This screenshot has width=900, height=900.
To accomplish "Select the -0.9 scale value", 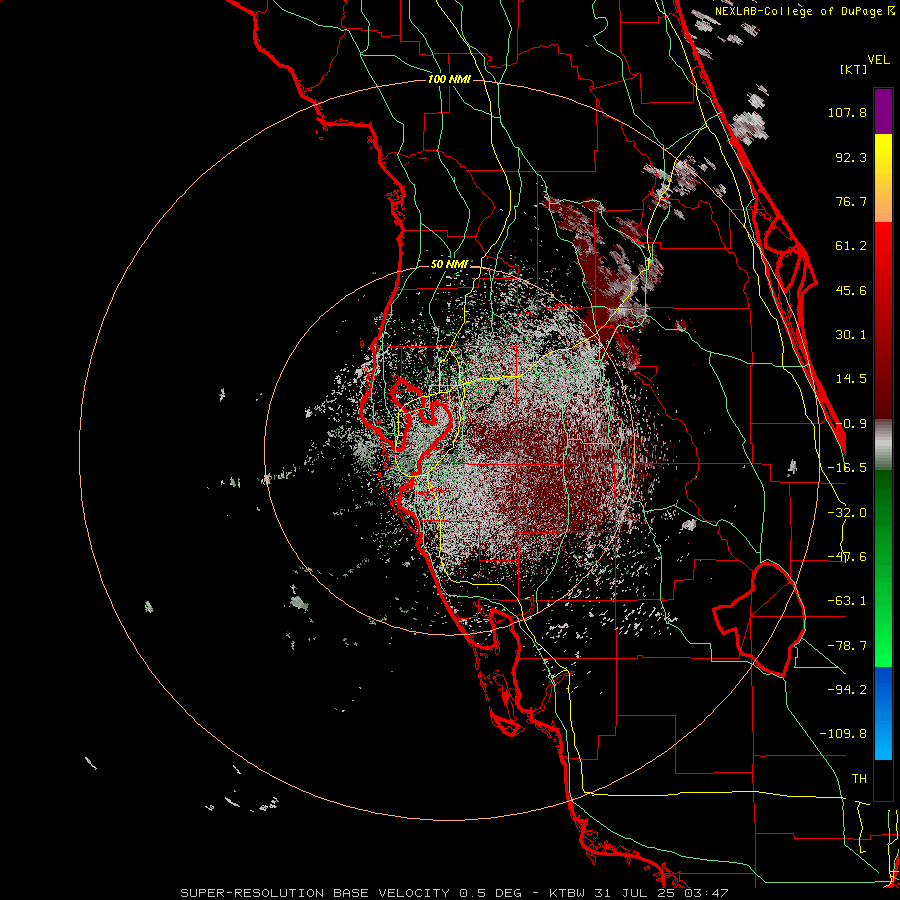I will tap(851, 424).
